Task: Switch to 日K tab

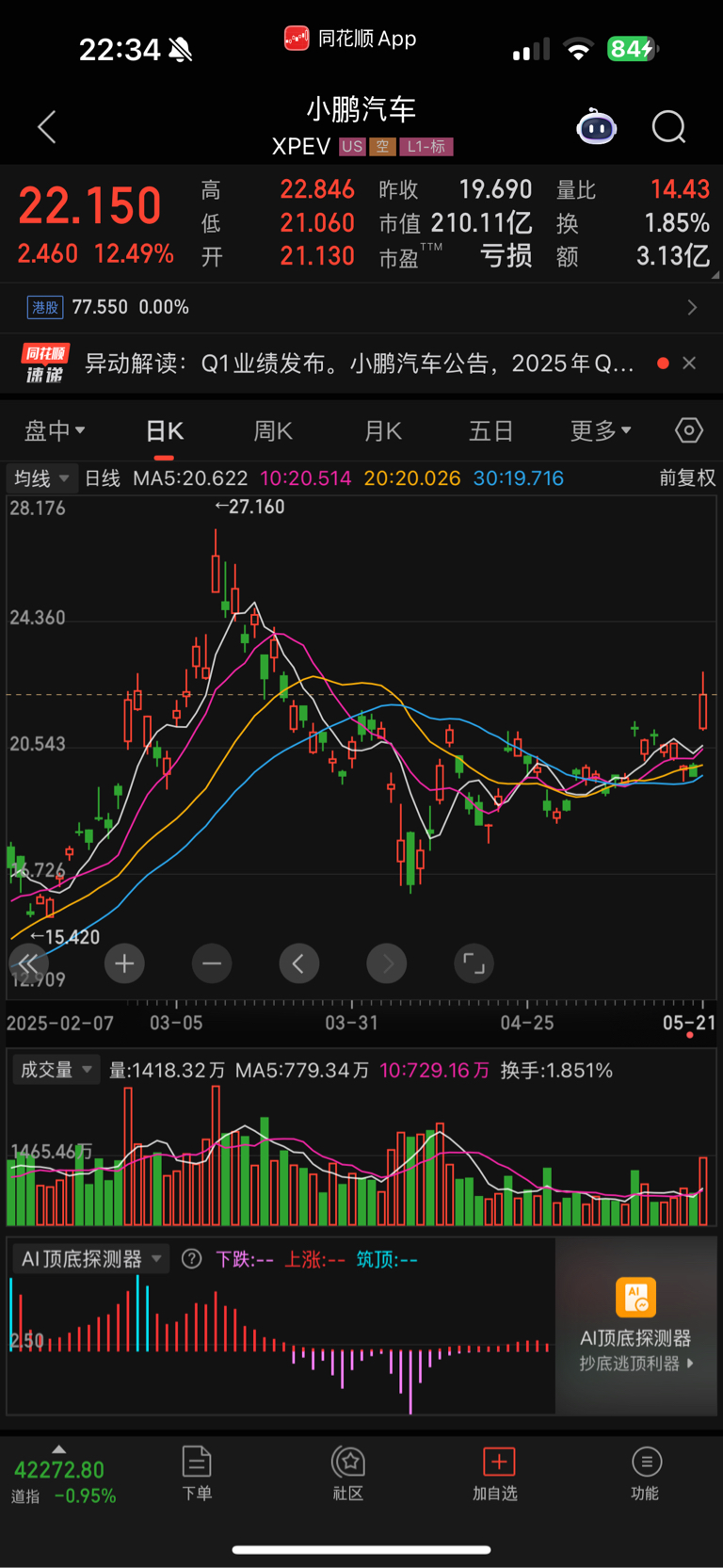Action: [x=165, y=430]
